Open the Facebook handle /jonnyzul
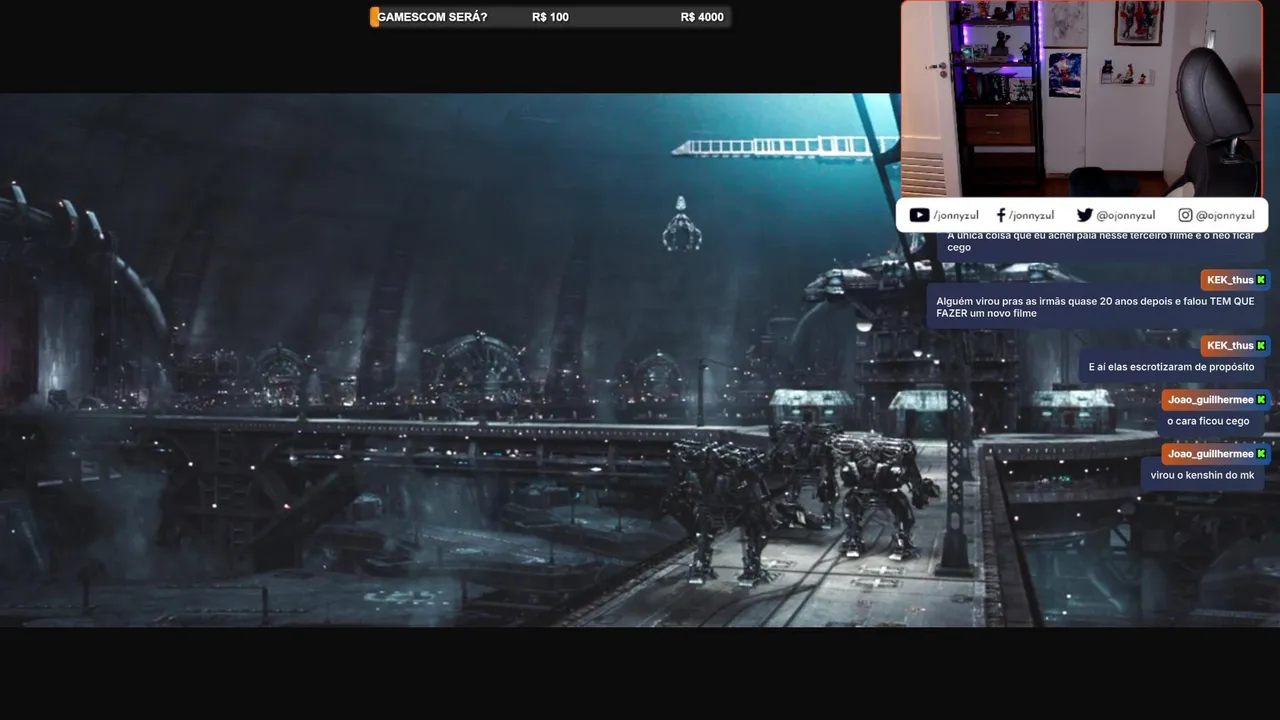The image size is (1280, 720). click(1031, 215)
